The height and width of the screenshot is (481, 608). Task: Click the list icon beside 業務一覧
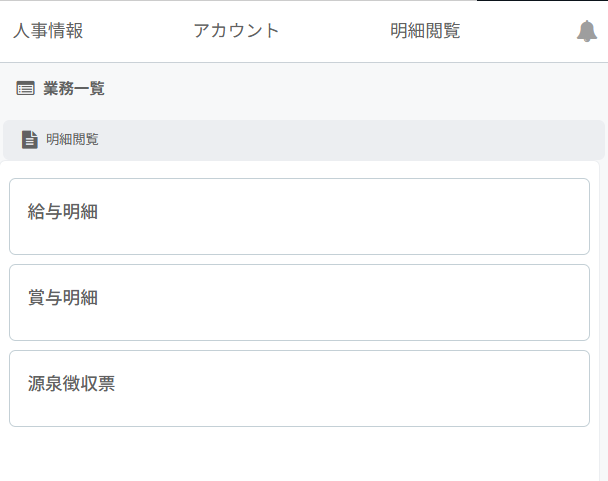coord(26,89)
